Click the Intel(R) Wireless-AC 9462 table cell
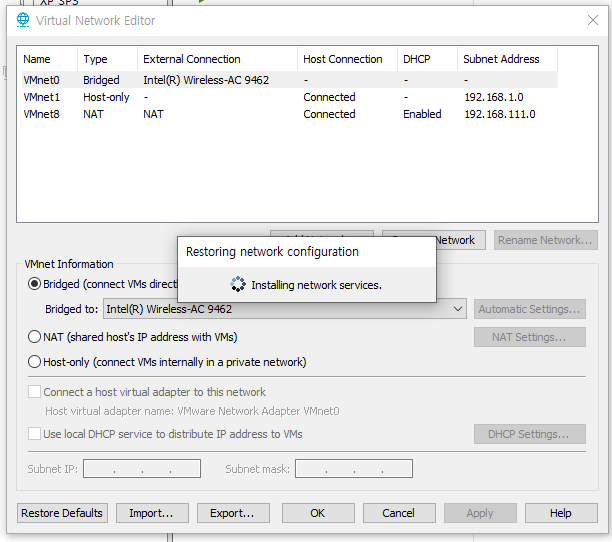612x542 pixels. tap(206, 80)
